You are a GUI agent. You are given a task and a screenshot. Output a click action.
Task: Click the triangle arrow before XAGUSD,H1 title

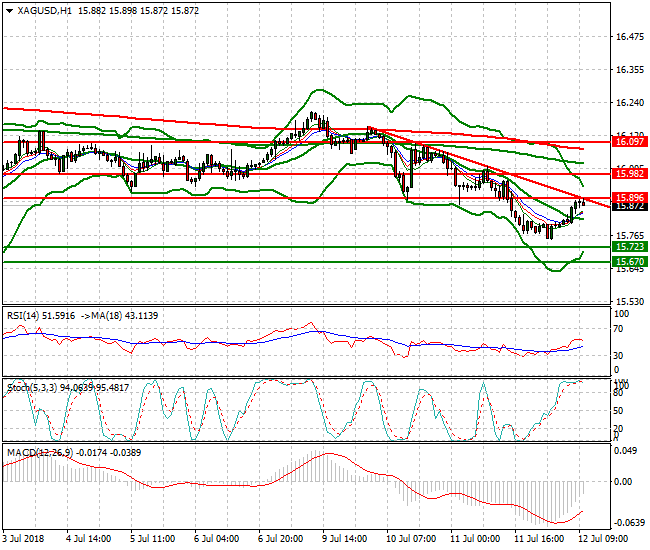[9, 9]
